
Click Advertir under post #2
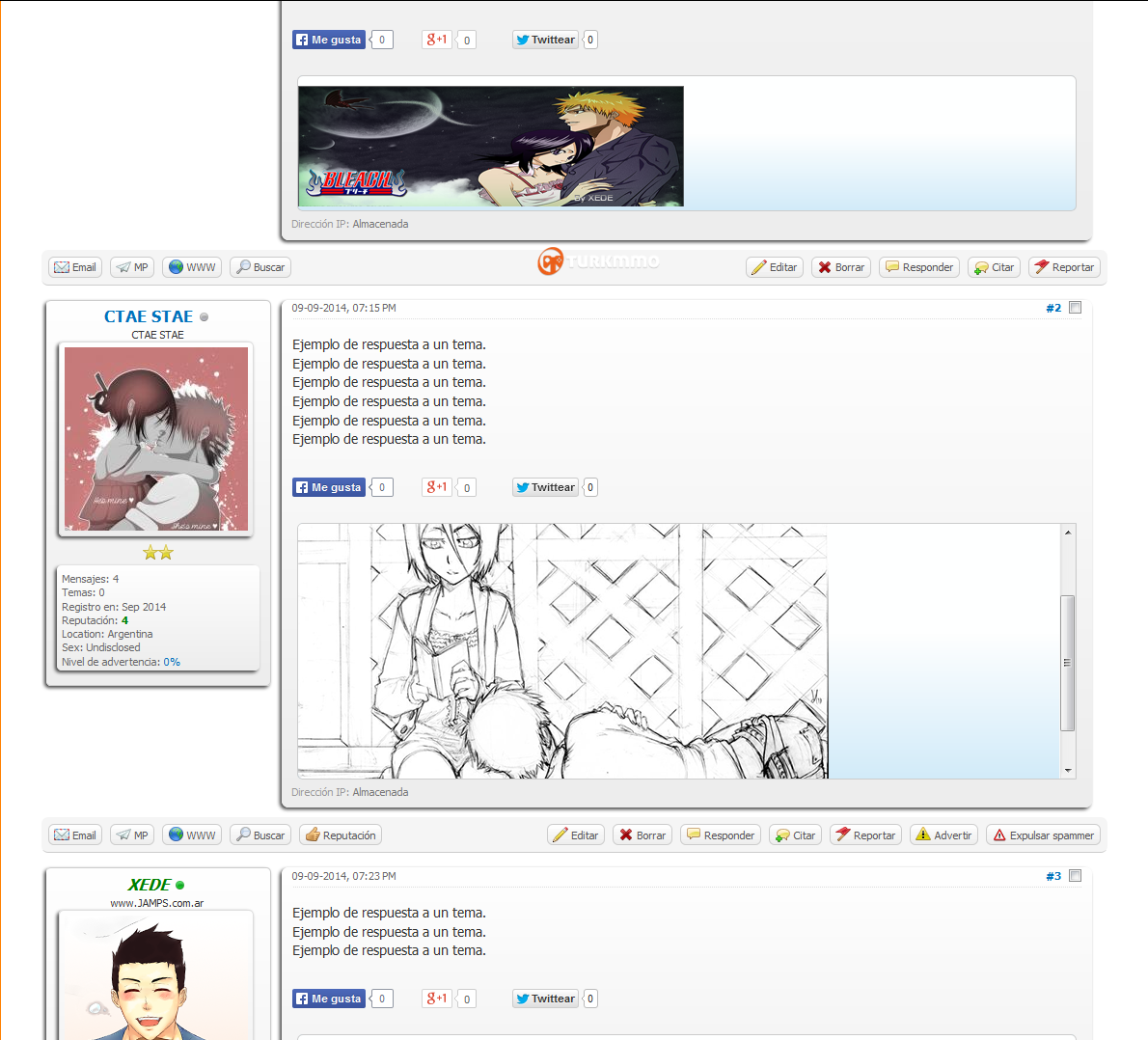(943, 835)
